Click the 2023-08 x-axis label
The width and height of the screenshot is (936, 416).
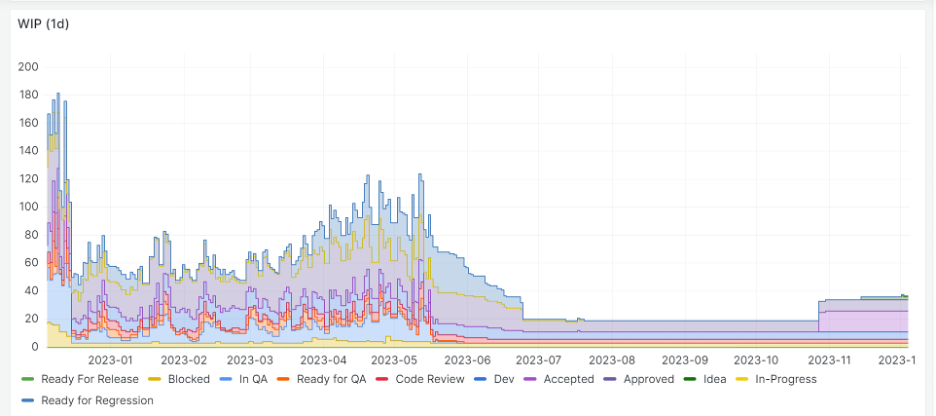click(x=611, y=360)
